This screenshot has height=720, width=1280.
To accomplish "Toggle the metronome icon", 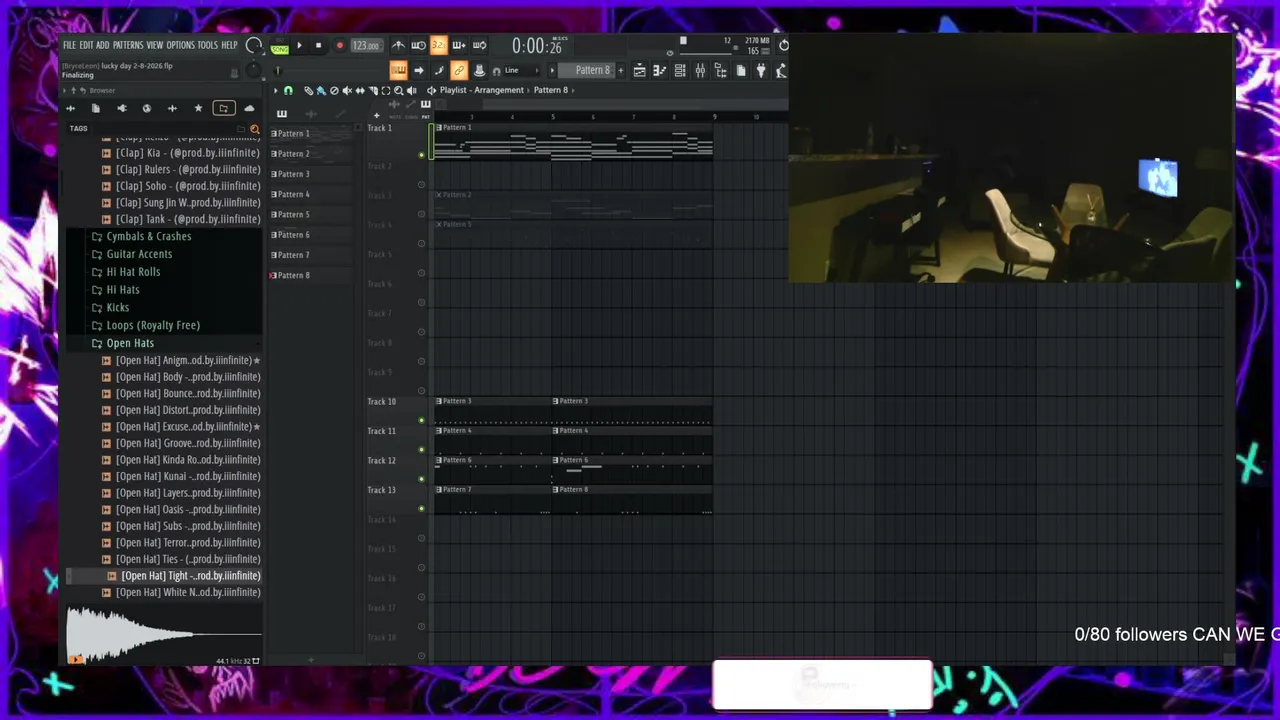I will coord(398,45).
